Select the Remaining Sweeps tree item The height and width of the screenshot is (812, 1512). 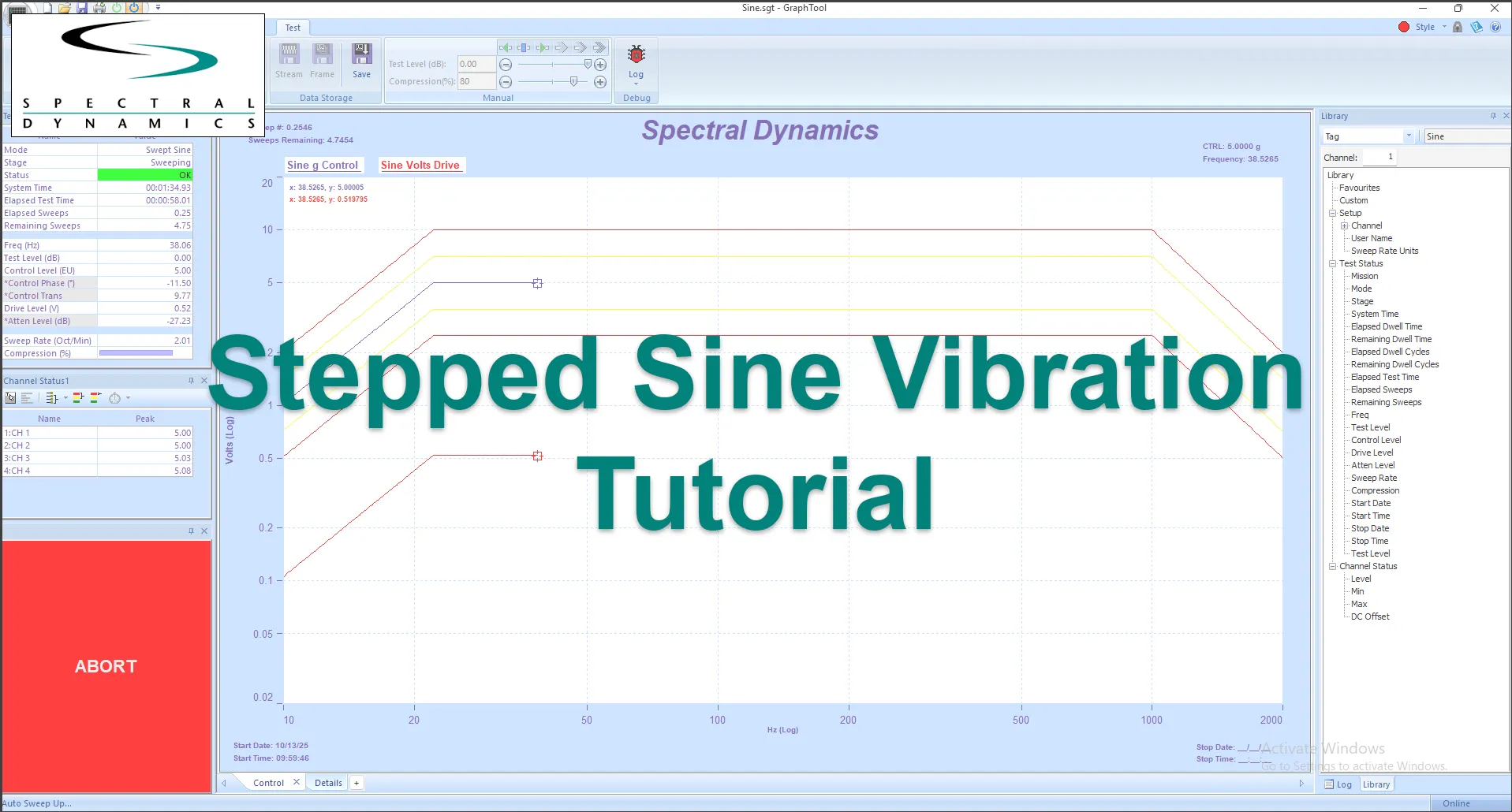click(1386, 402)
